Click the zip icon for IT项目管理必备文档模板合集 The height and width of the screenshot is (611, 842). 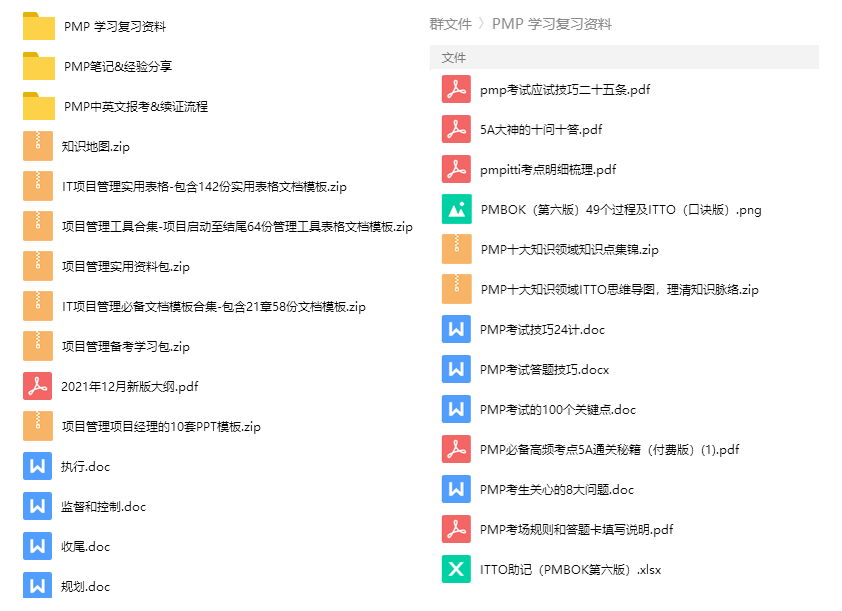pyautogui.click(x=38, y=306)
